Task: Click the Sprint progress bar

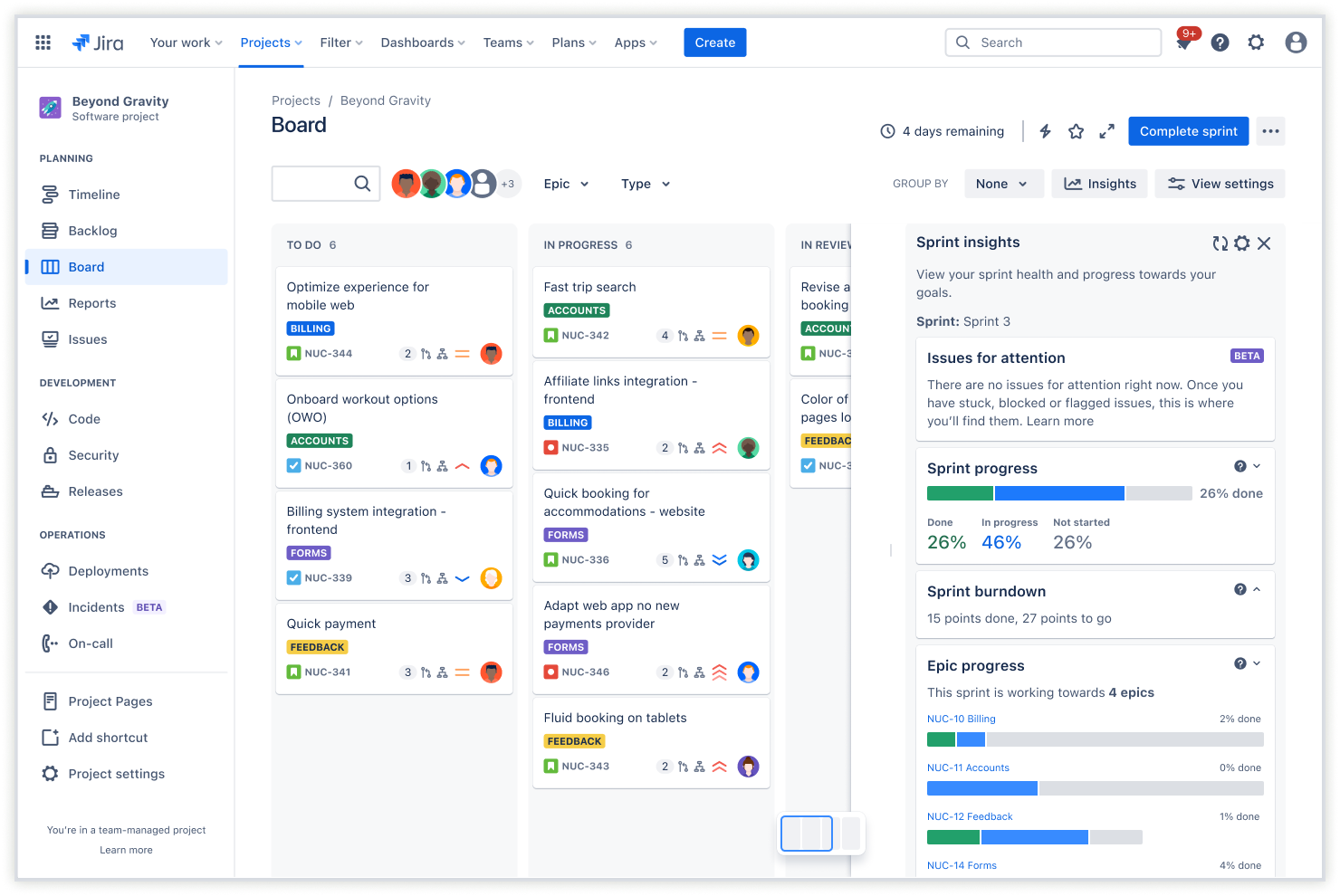Action: pyautogui.click(x=1059, y=492)
